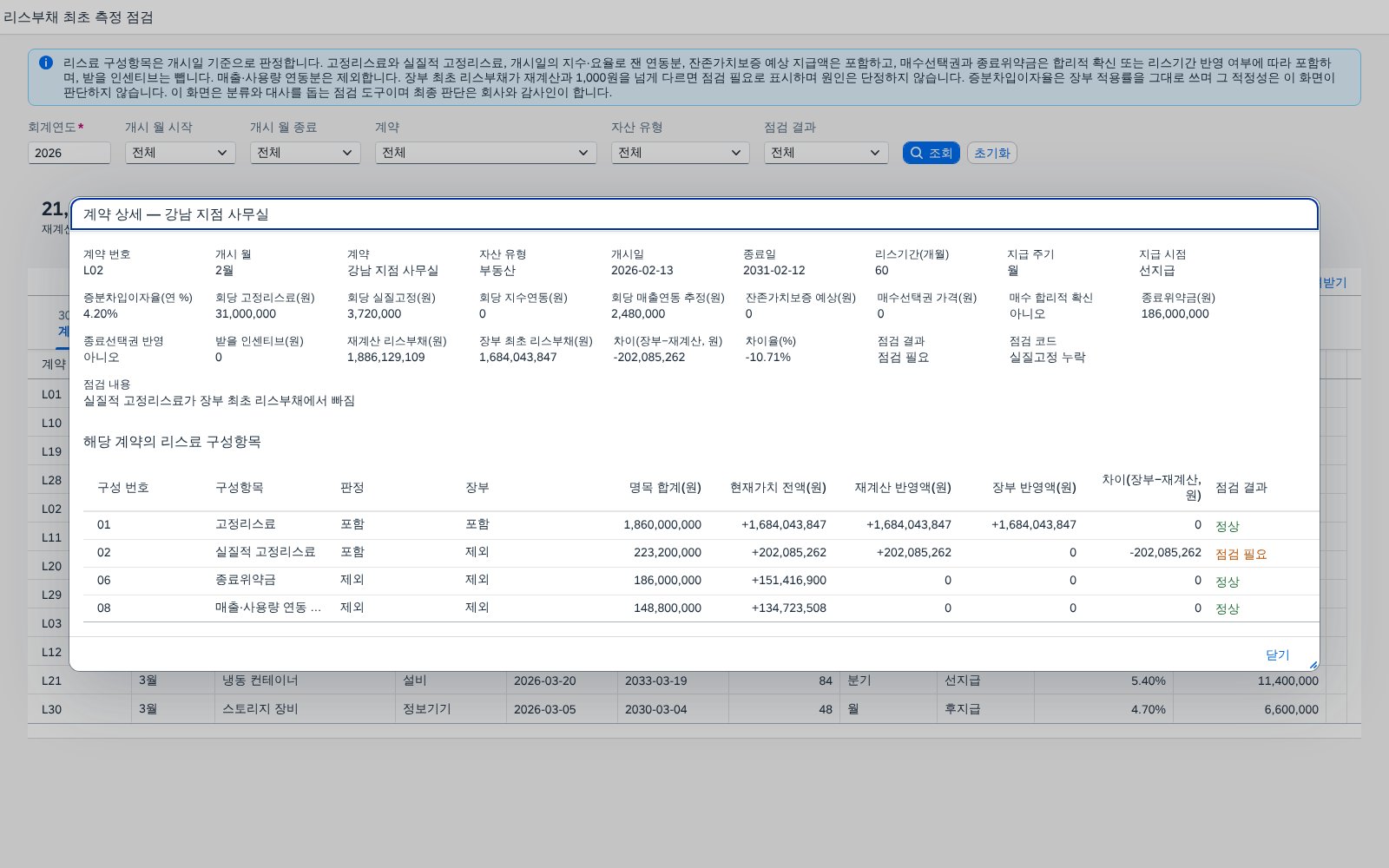
Task: Click the 냉동 컨테이너 contract cell
Action: tap(260, 681)
